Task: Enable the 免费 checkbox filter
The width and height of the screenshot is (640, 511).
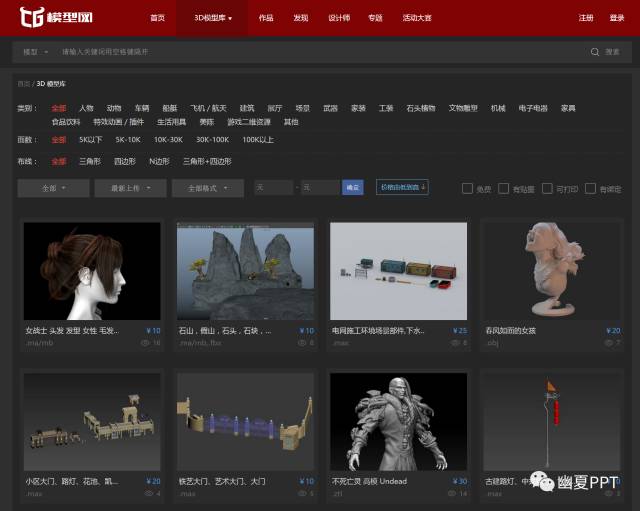Action: click(467, 188)
